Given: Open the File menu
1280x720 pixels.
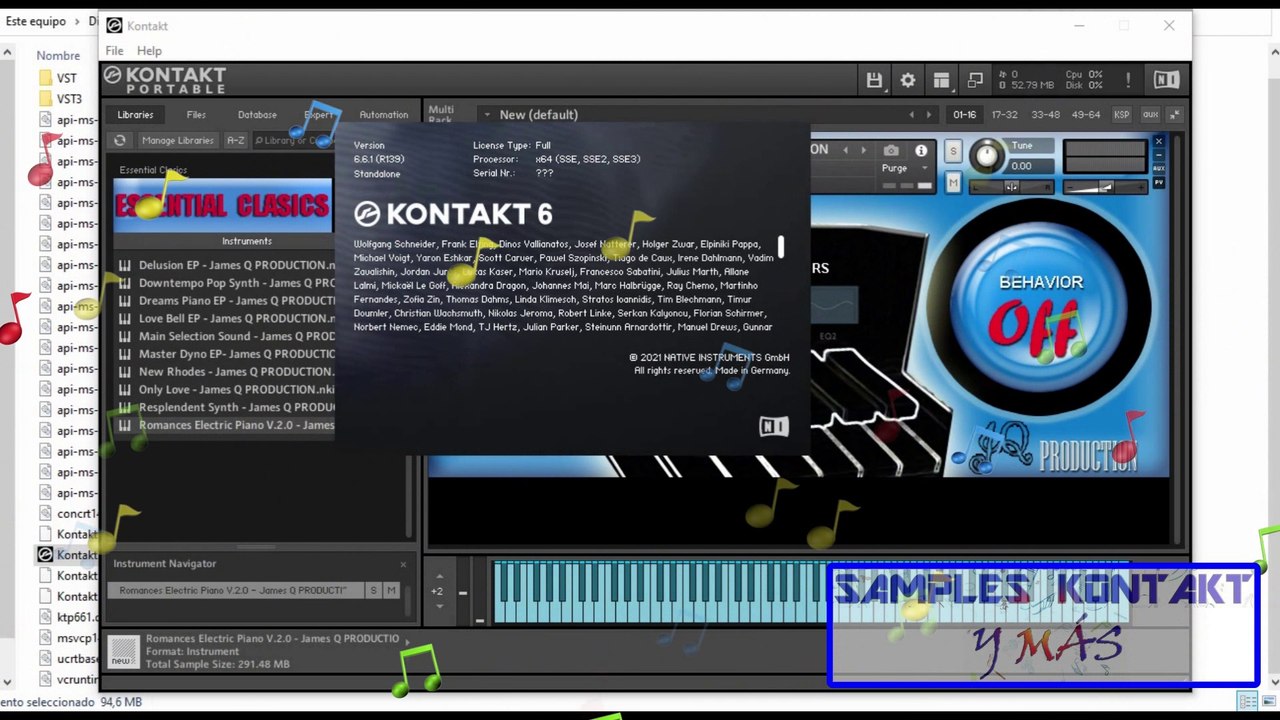Looking at the screenshot, I should pos(114,51).
